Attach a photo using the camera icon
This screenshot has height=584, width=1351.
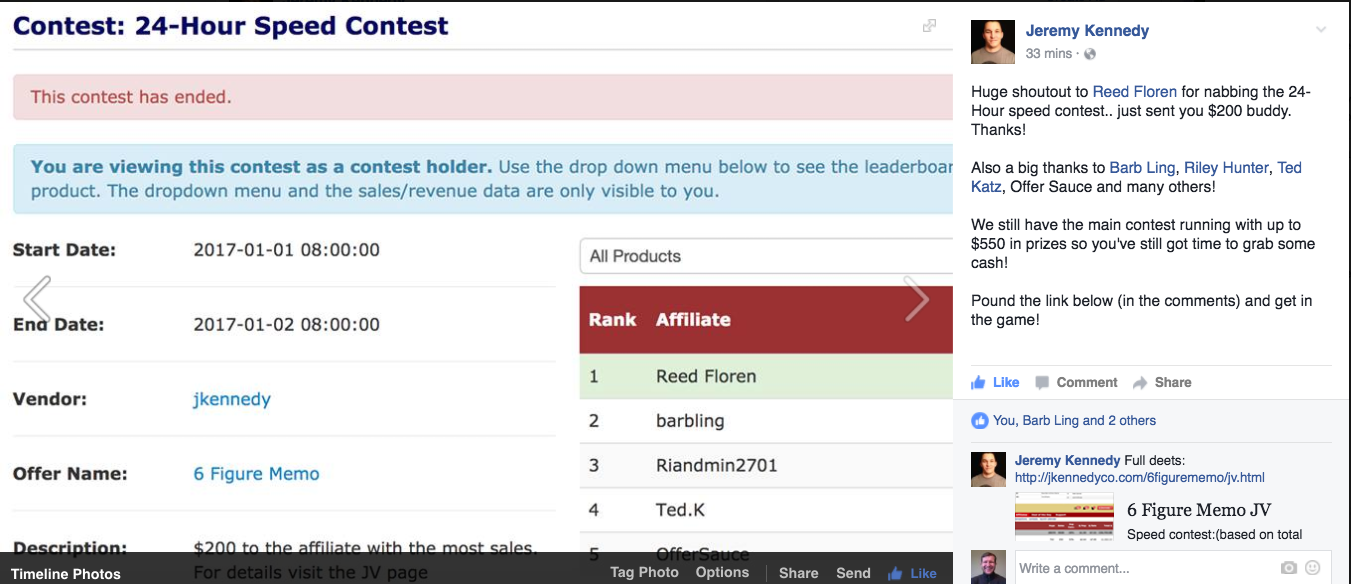pyautogui.click(x=1289, y=568)
